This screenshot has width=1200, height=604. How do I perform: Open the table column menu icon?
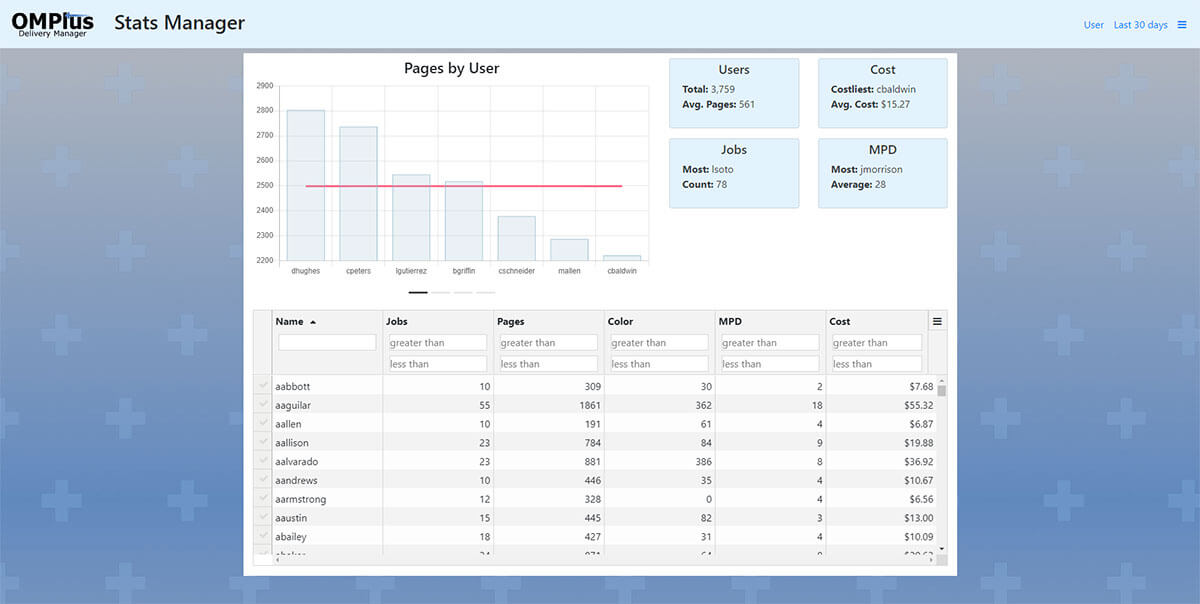(x=937, y=322)
